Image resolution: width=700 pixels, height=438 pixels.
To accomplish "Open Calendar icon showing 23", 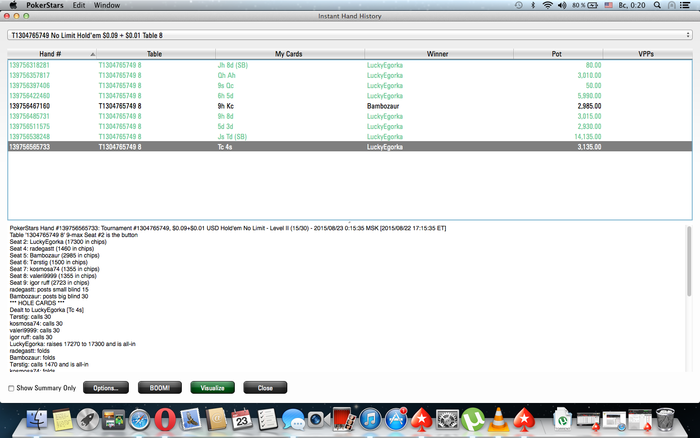I will tap(242, 420).
